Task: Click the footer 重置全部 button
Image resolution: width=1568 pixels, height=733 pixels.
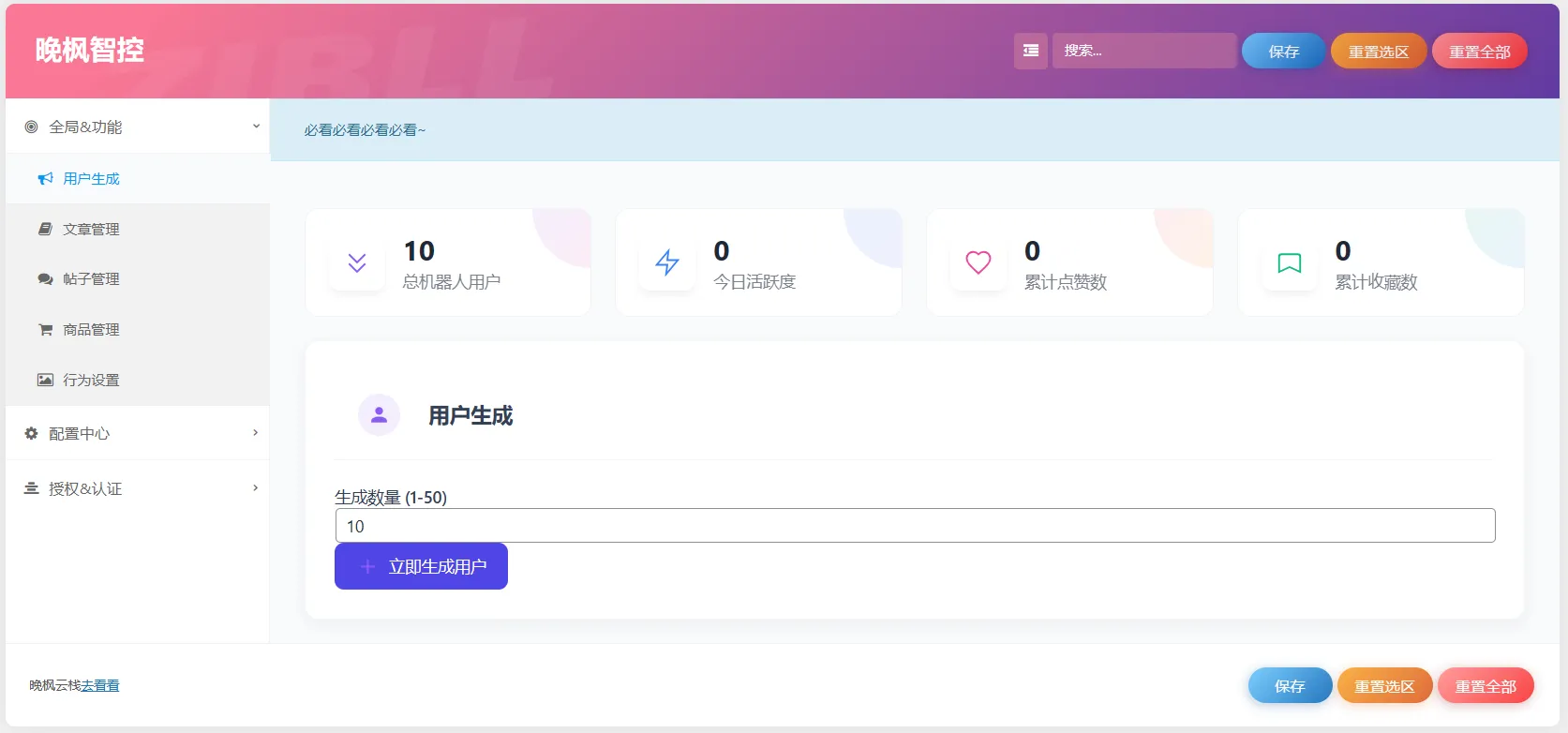Action: pos(1486,686)
